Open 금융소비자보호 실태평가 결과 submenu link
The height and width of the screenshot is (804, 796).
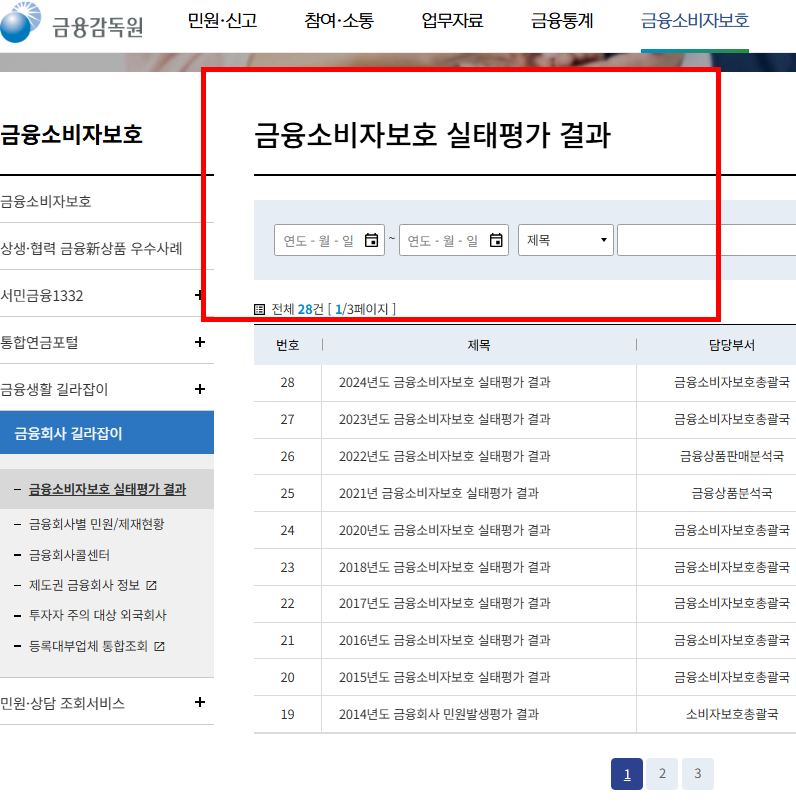pyautogui.click(x=107, y=489)
